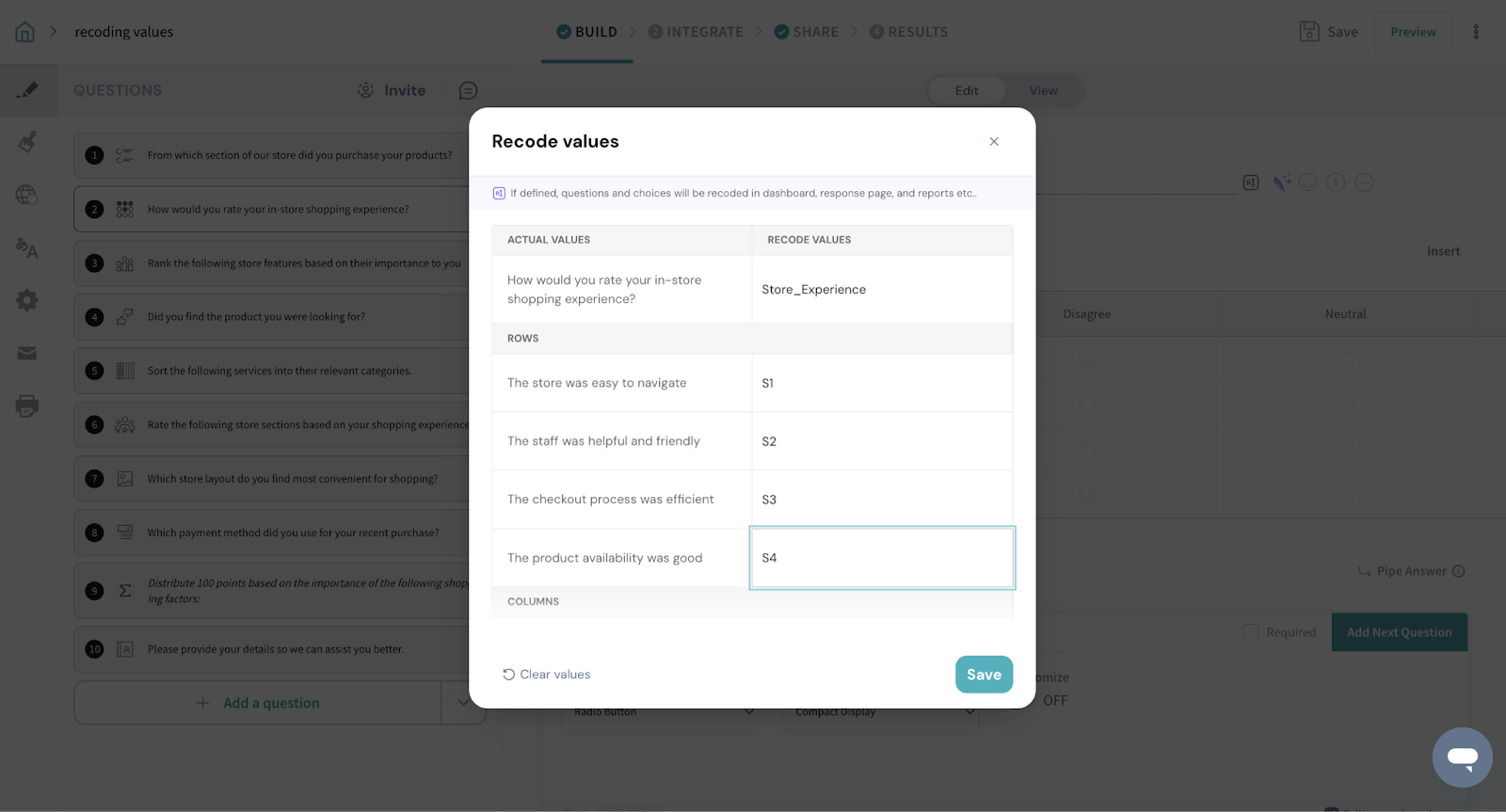Open the settings gear sidebar icon
The width and height of the screenshot is (1506, 812).
point(27,300)
